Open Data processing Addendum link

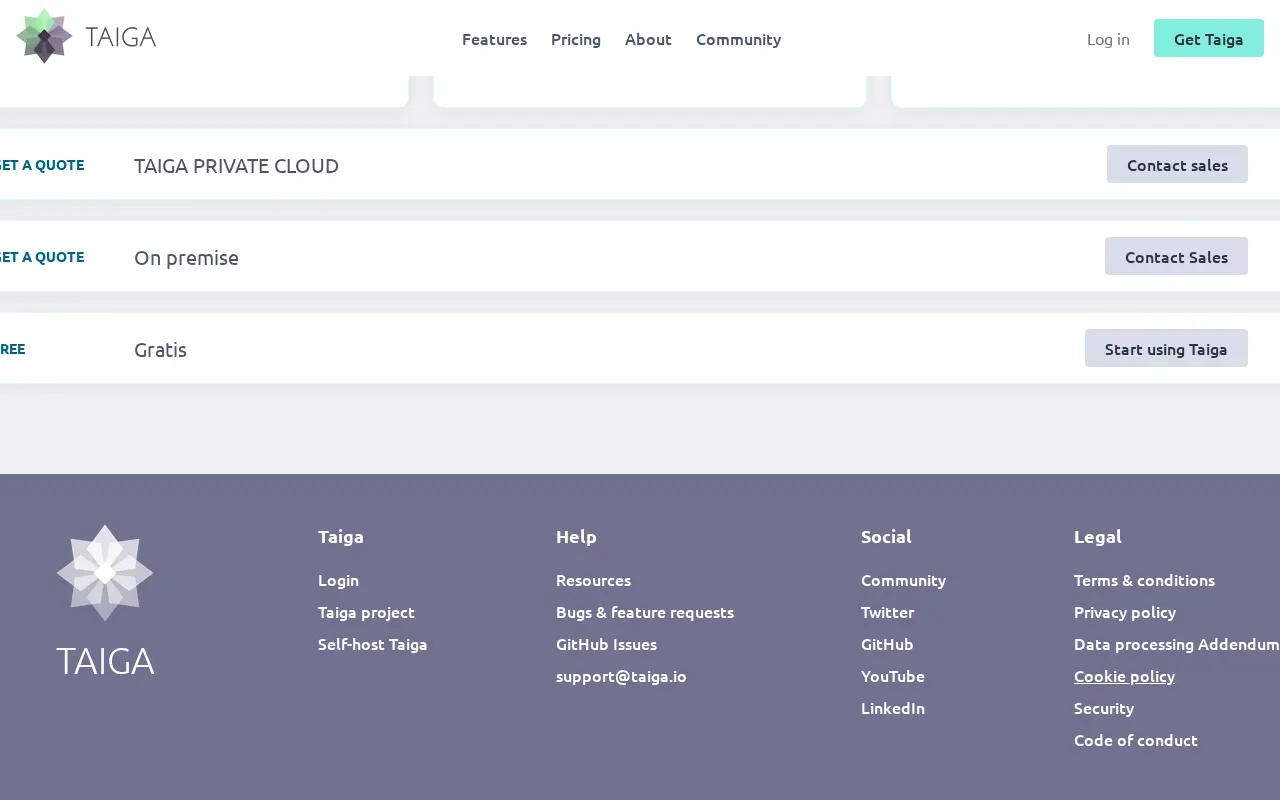coord(1176,644)
